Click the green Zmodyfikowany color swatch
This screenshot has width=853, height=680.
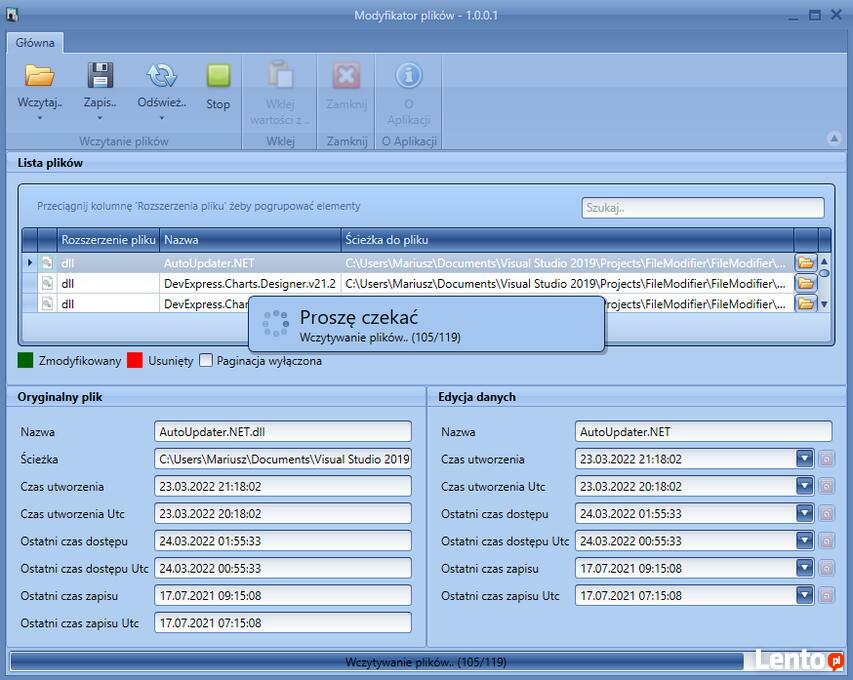26,361
